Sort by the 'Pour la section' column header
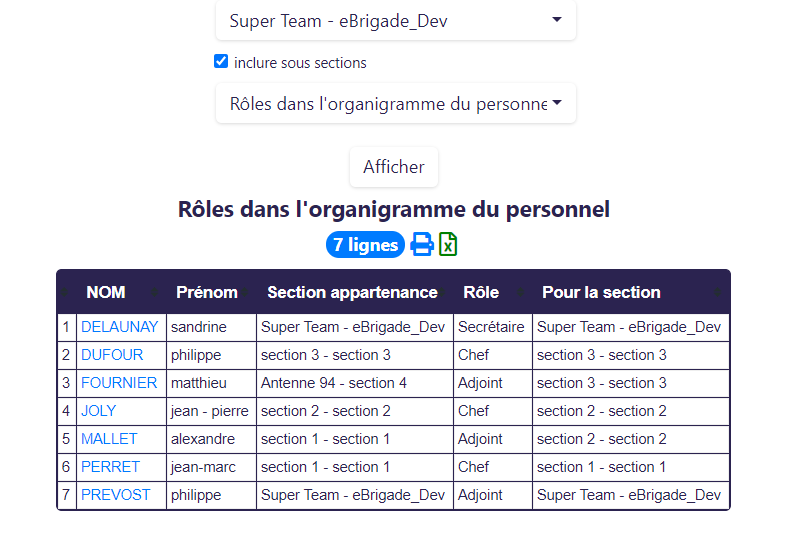The height and width of the screenshot is (539, 792). pyautogui.click(x=601, y=292)
